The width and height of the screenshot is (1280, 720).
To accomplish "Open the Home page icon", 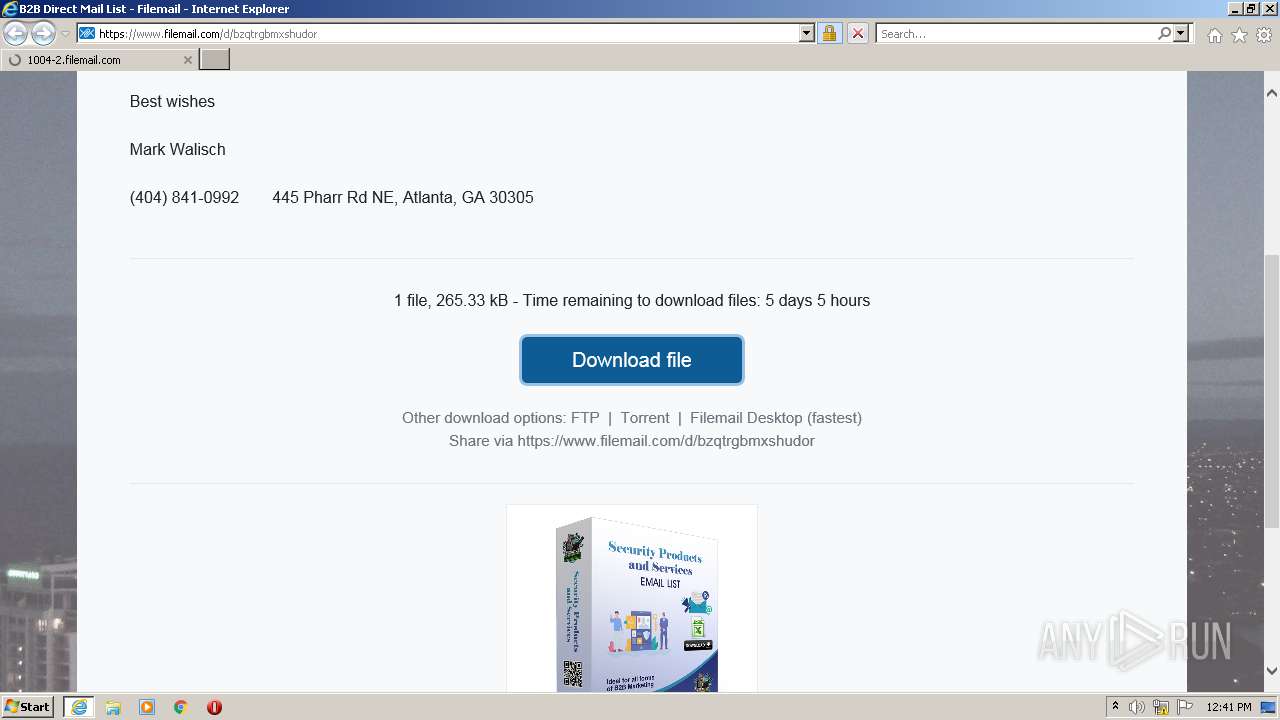I will (x=1214, y=35).
